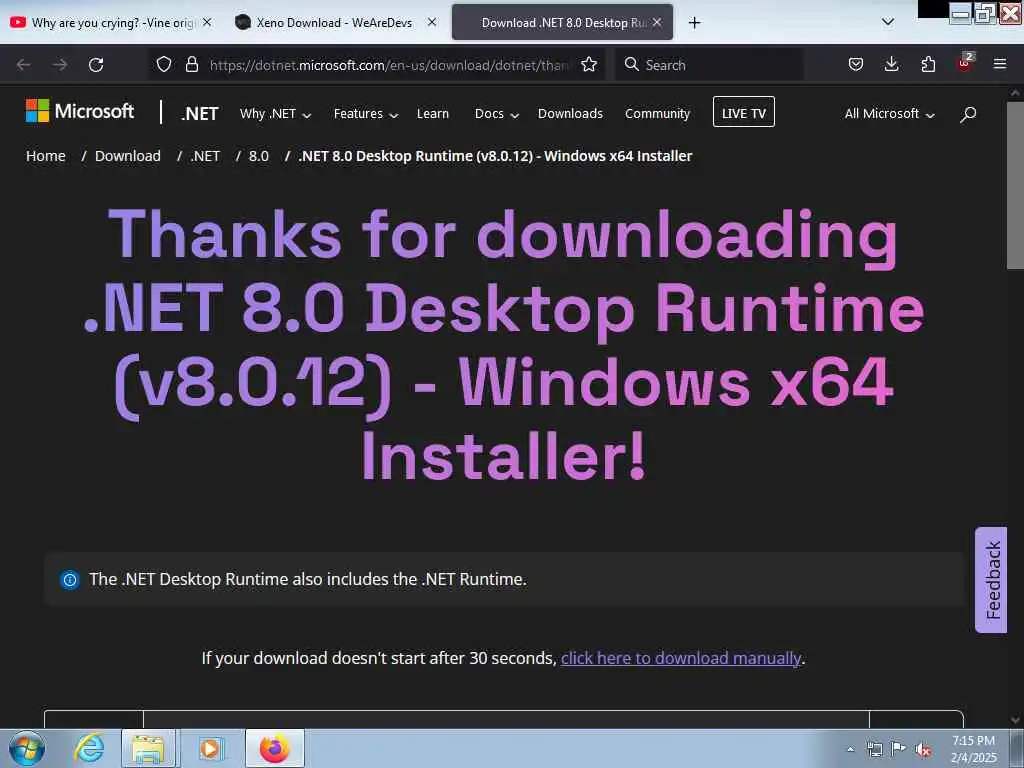
Task: Go to Download breadcrumb
Action: point(127,156)
